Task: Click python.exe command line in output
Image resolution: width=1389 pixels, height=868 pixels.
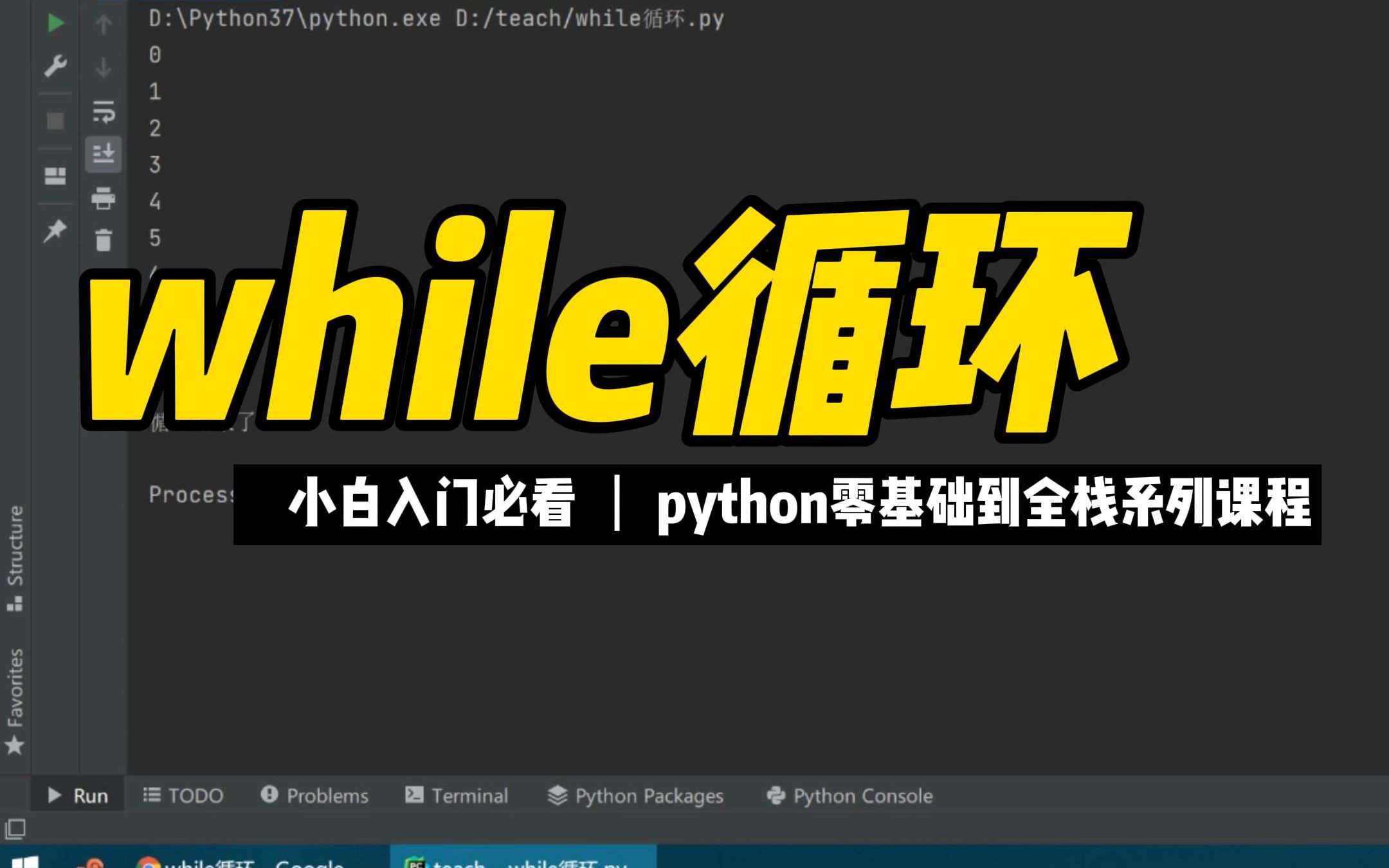Action: (x=436, y=19)
